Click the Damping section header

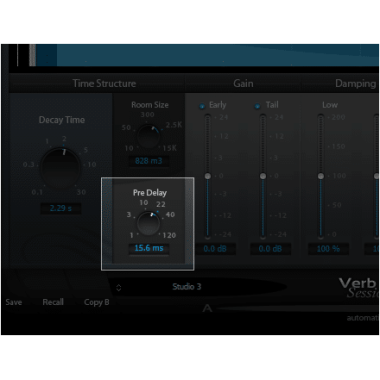click(x=356, y=84)
